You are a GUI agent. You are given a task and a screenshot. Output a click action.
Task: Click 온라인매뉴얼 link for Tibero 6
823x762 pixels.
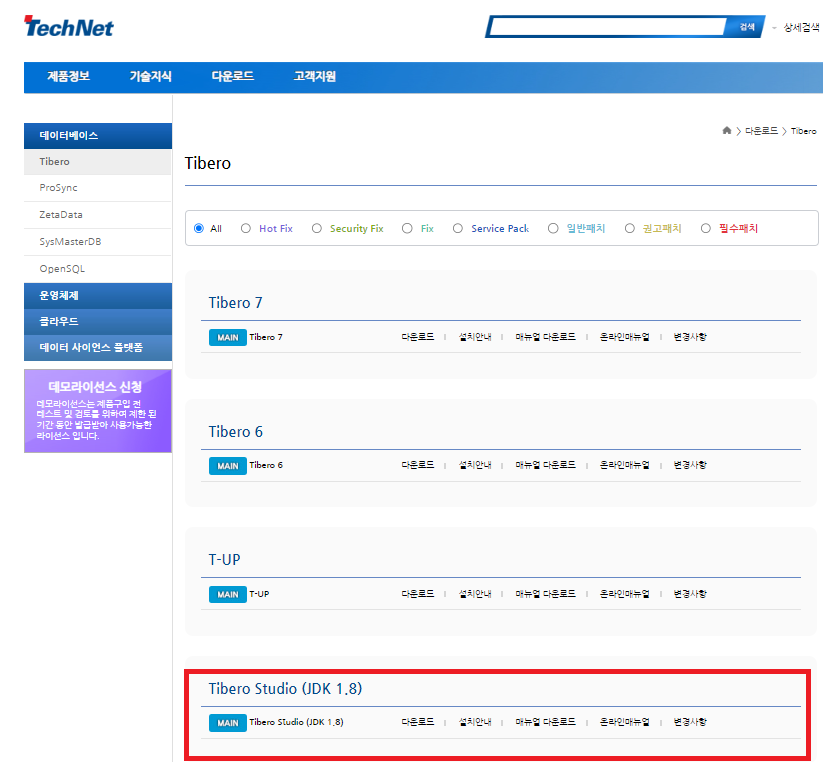(x=625, y=465)
